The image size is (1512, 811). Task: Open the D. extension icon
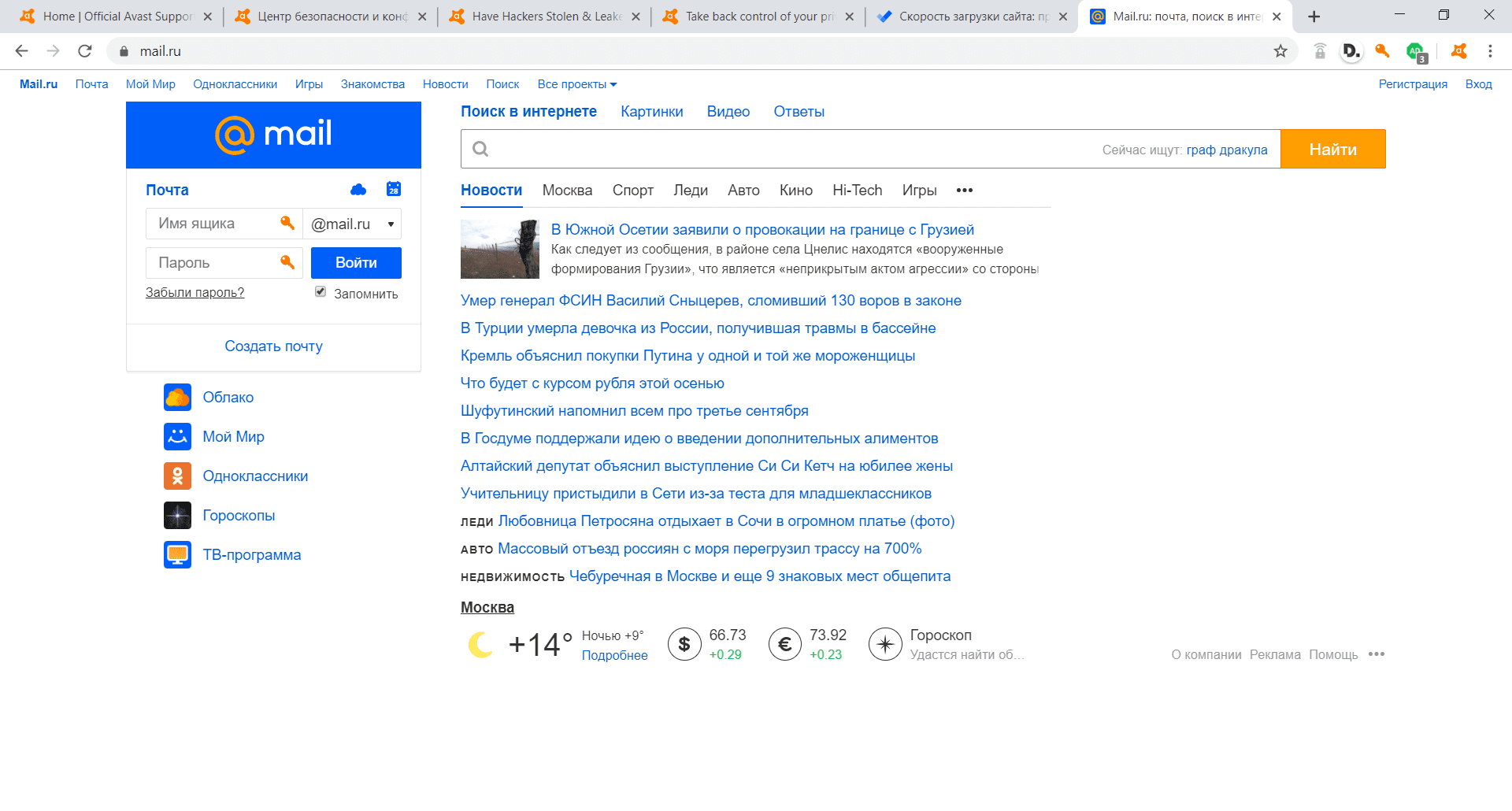pos(1351,51)
